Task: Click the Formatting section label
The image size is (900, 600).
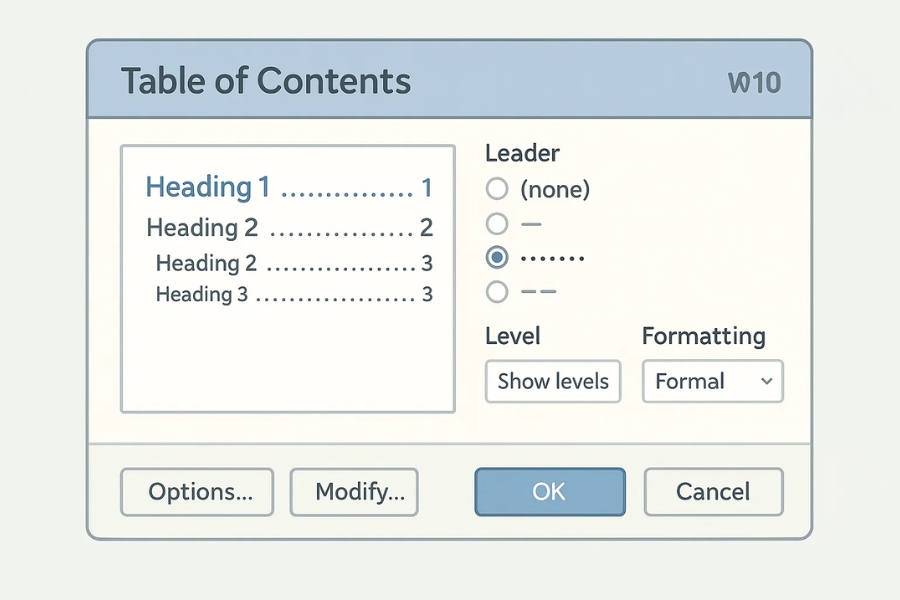Action: (x=703, y=336)
